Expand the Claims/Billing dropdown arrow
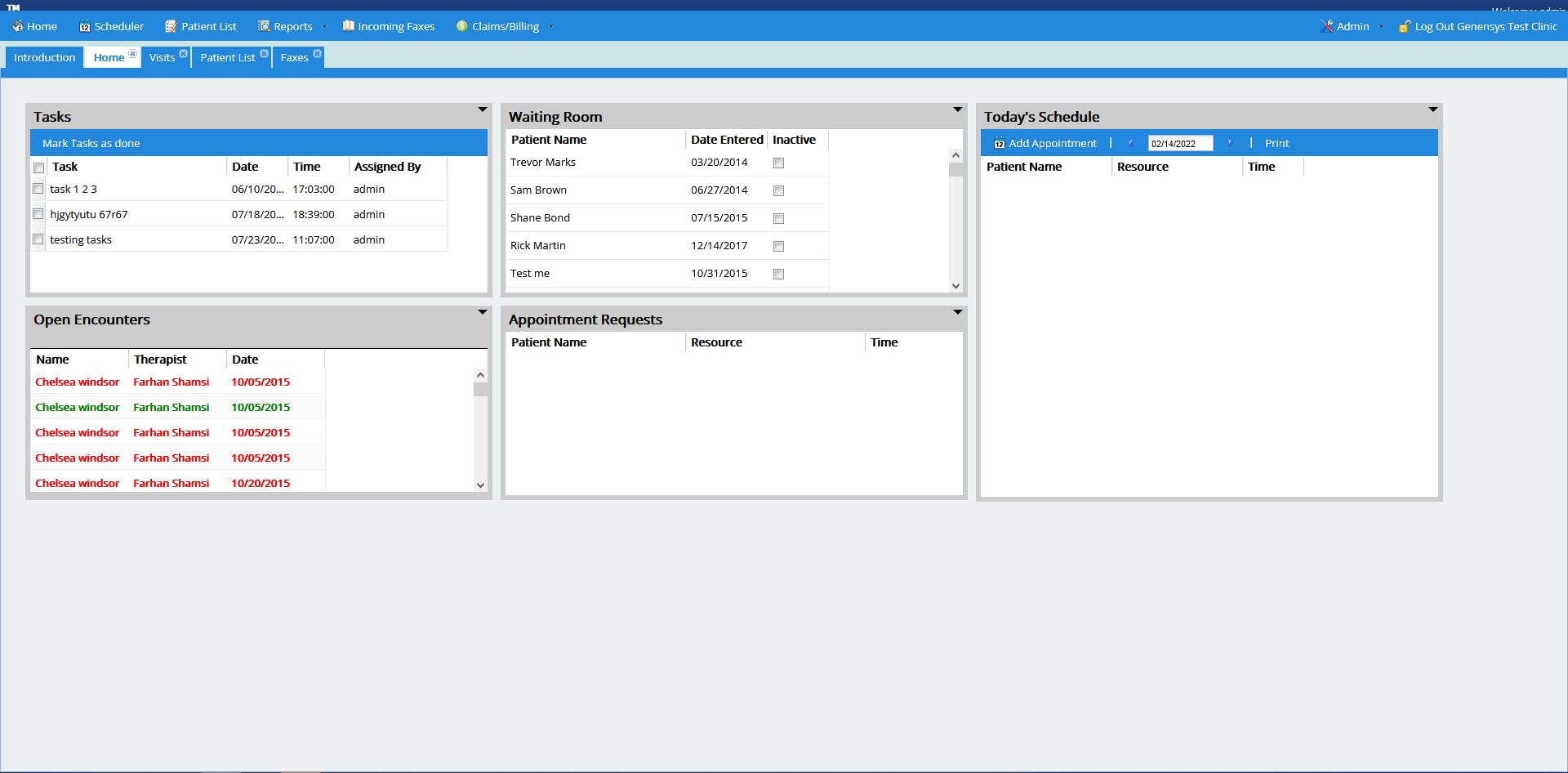Image resolution: width=1568 pixels, height=773 pixels. coord(550,26)
